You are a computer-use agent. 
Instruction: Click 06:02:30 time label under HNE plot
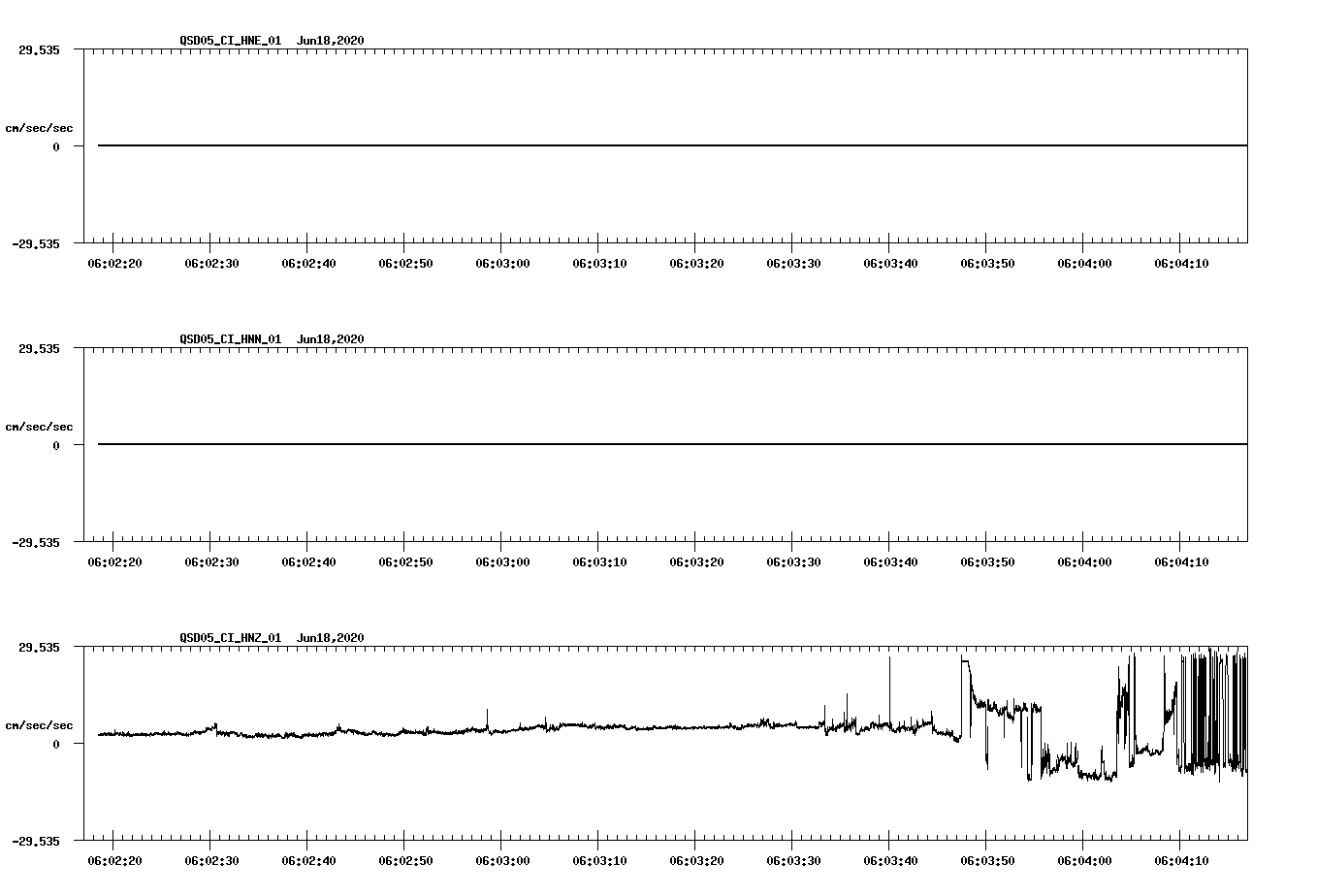click(211, 263)
